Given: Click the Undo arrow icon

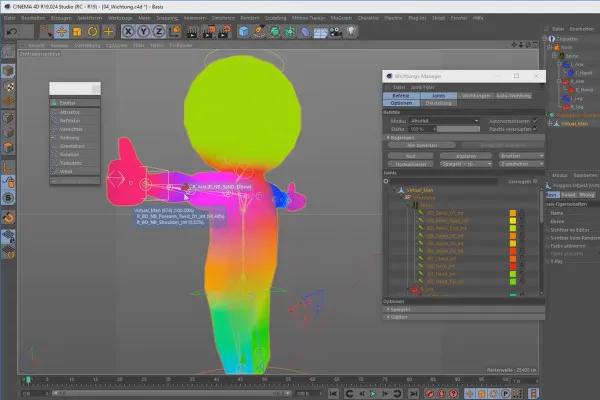Looking at the screenshot, I should (12, 32).
